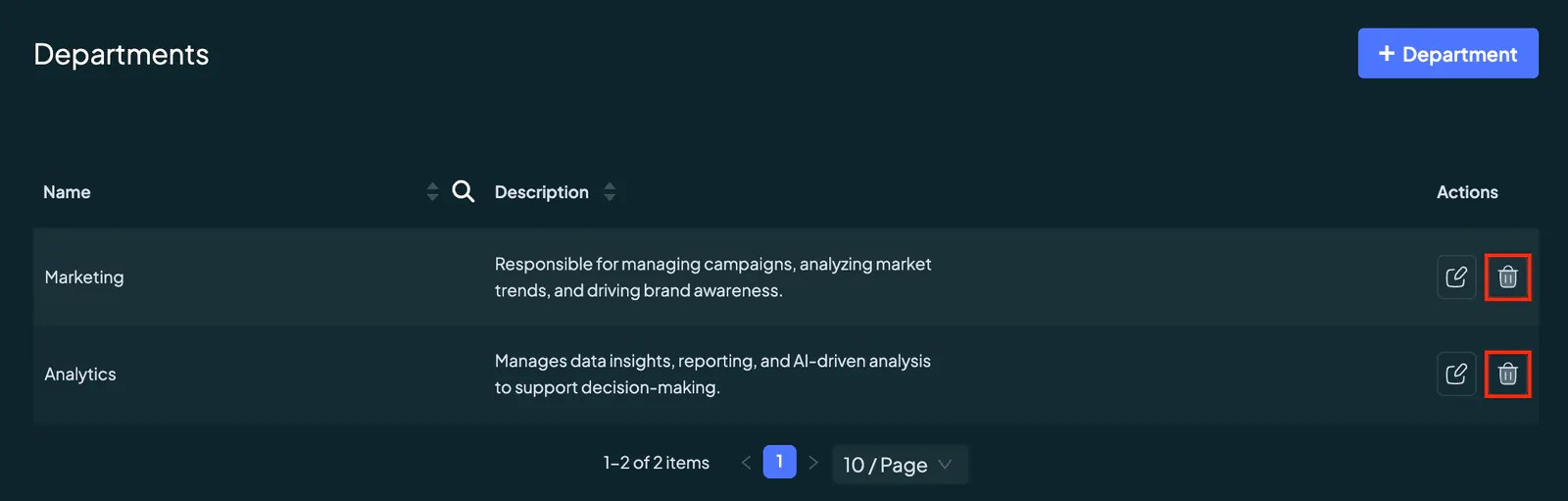Delete the Marketing department

pos(1507,277)
